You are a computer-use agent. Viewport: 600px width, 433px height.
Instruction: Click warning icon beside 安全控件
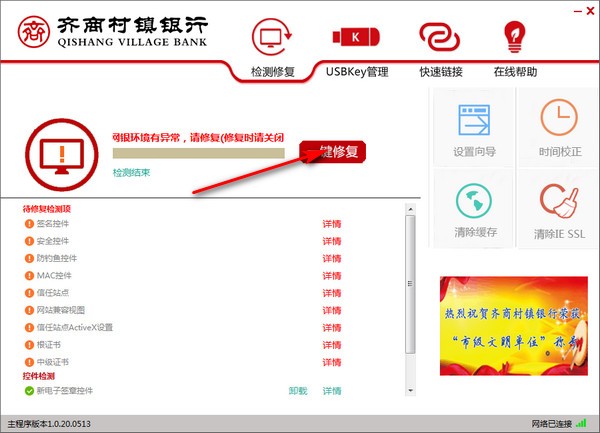[x=29, y=241]
